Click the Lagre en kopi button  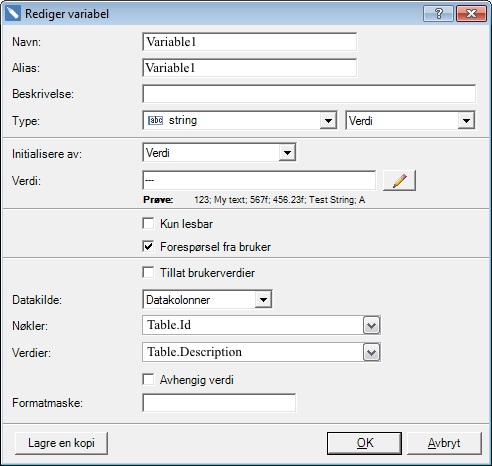[x=61, y=443]
